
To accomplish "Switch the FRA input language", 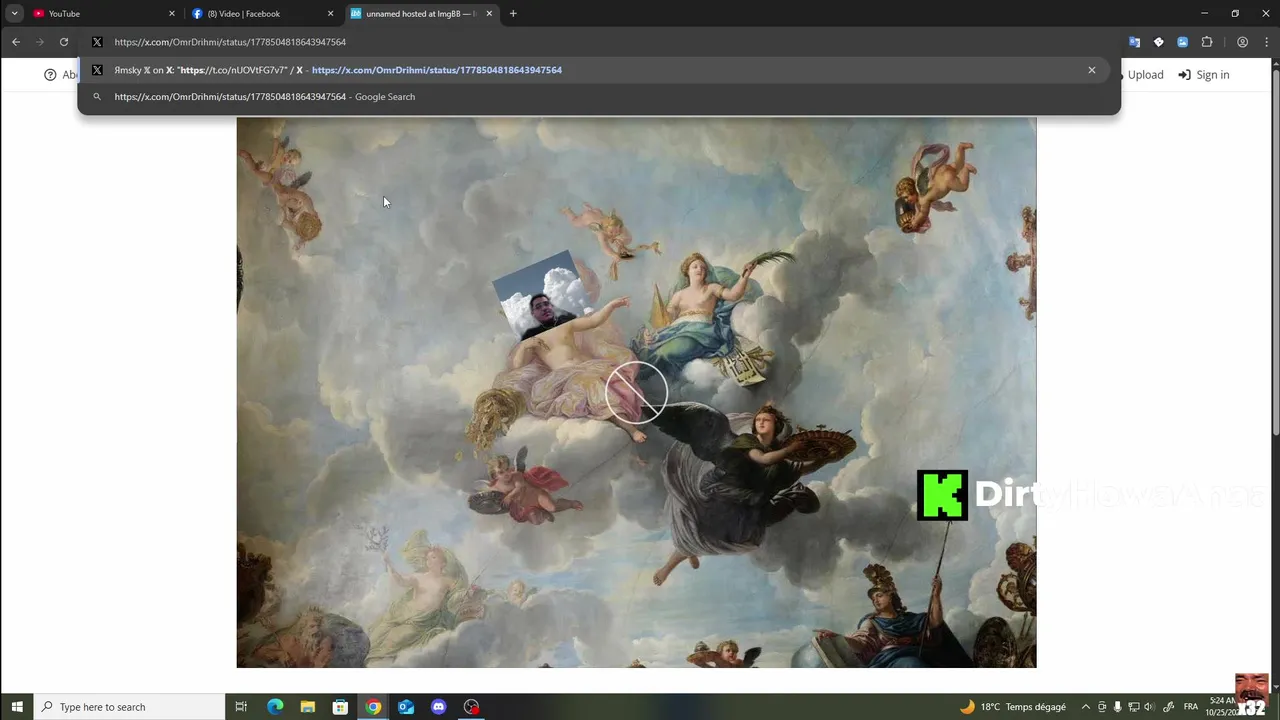I will click(x=1191, y=707).
